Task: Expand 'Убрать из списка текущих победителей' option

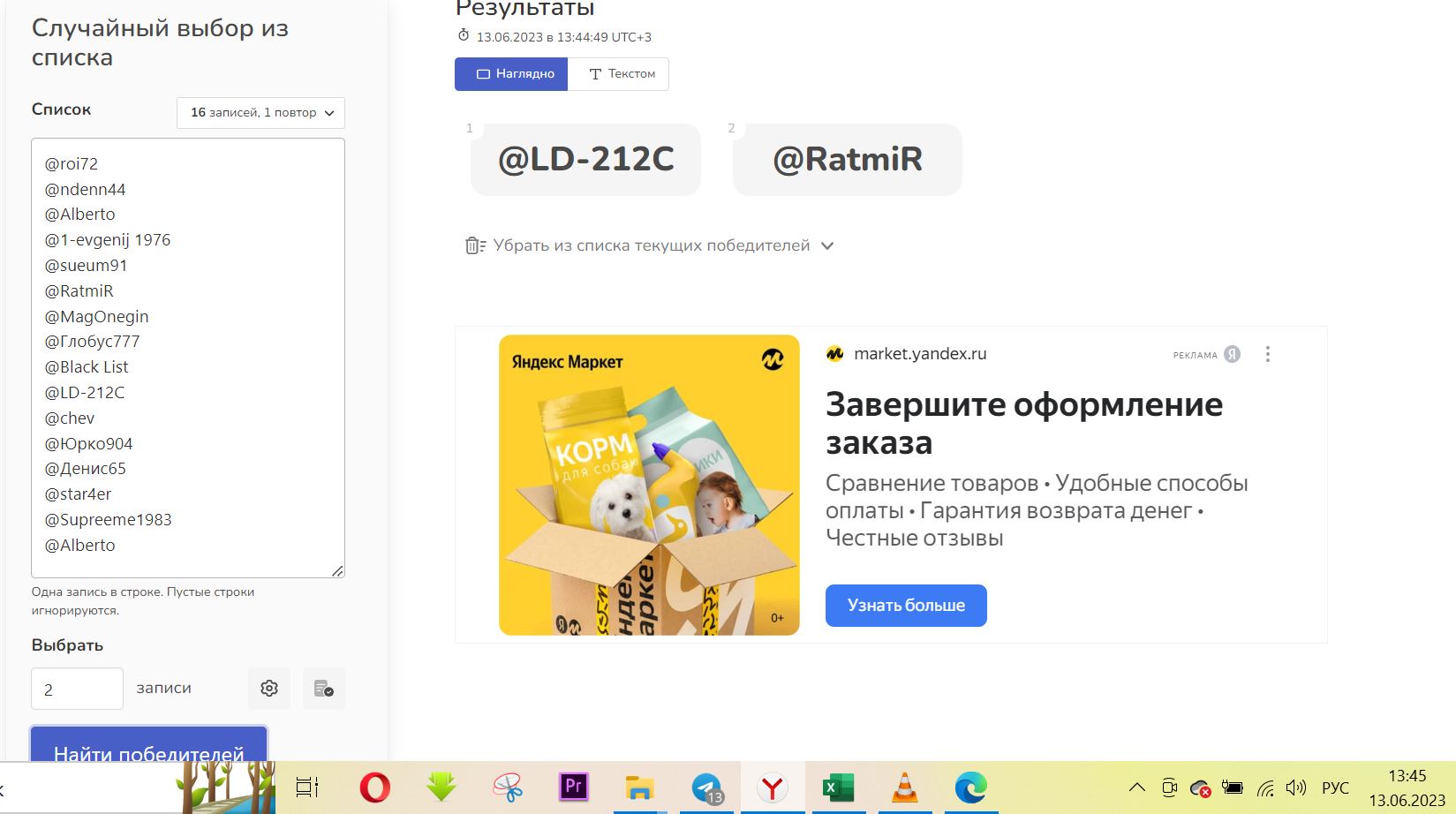Action: pos(650,245)
